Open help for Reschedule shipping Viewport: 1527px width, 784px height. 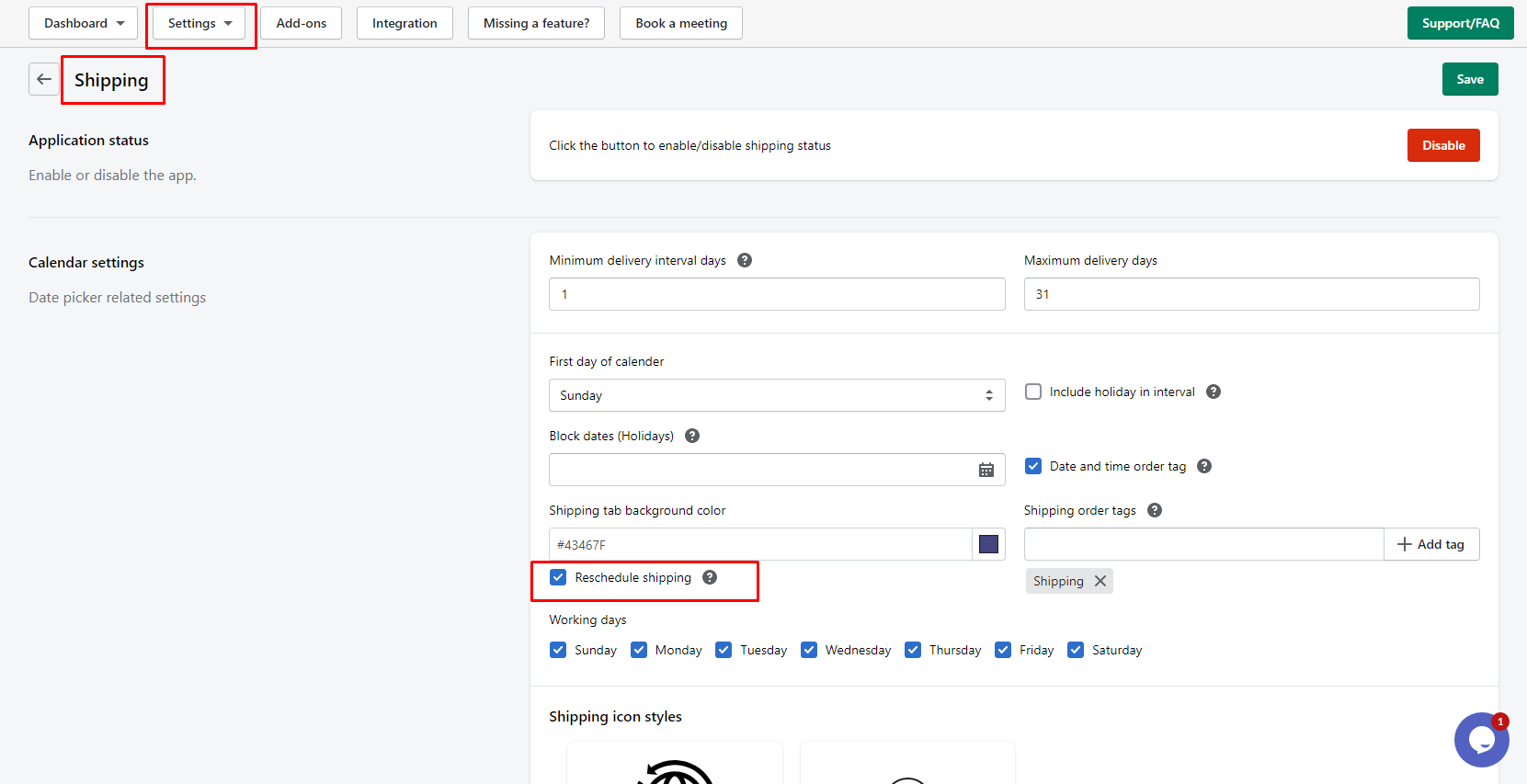tap(710, 577)
